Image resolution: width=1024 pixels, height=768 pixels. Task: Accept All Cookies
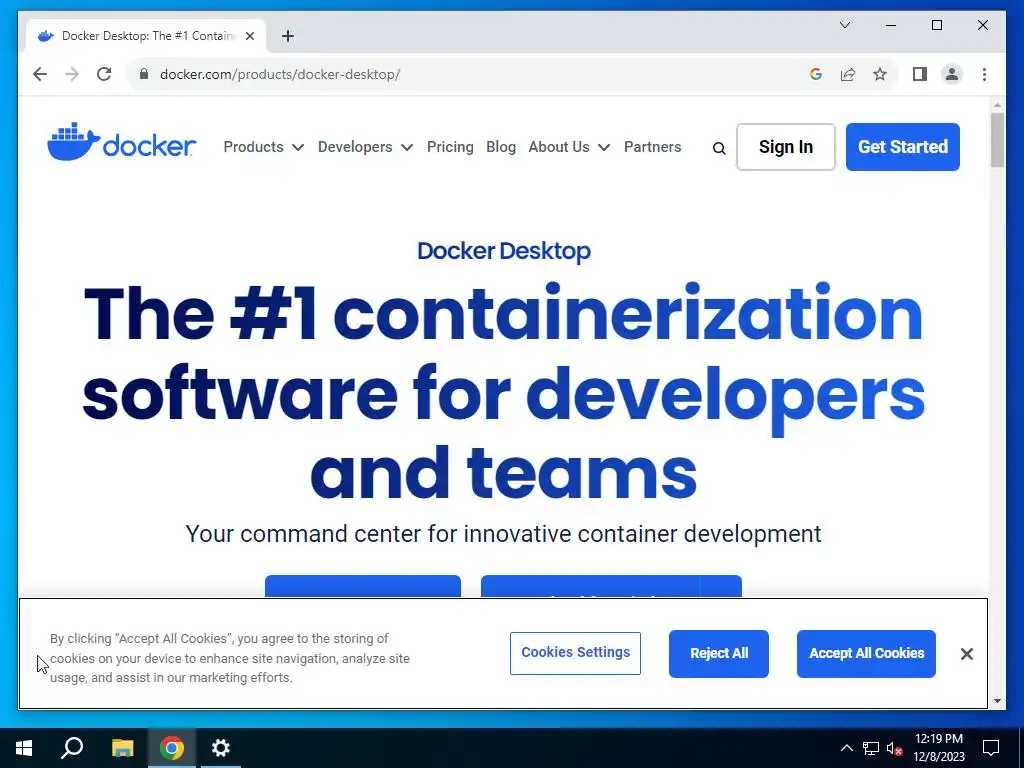866,654
